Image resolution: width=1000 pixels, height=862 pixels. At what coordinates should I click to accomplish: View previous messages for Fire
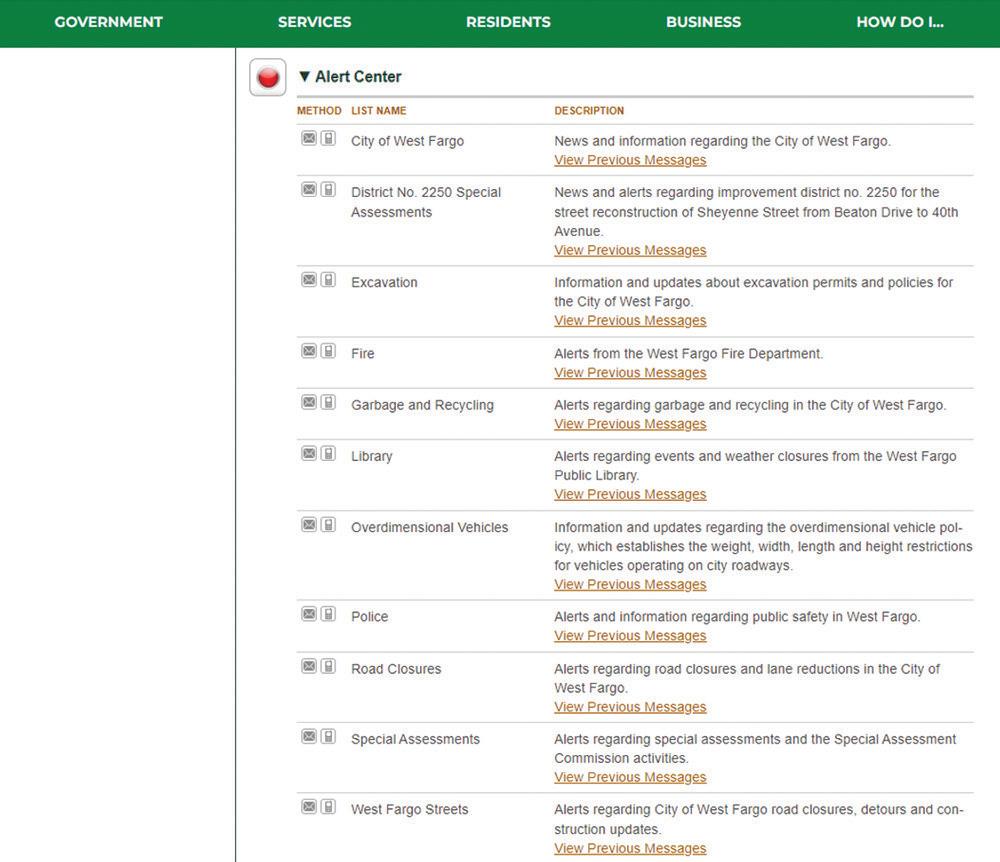click(630, 373)
